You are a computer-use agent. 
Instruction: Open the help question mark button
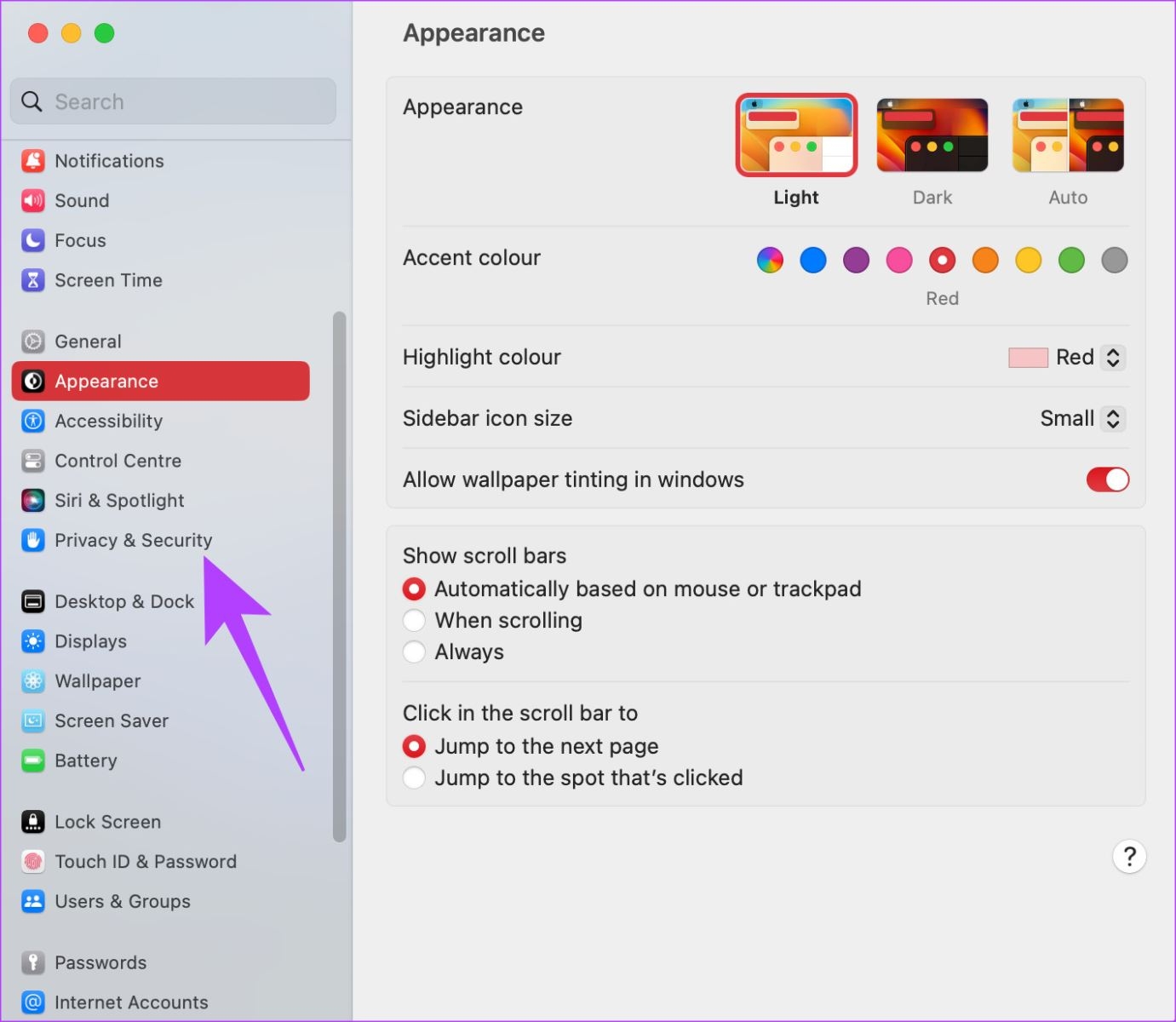click(1129, 857)
